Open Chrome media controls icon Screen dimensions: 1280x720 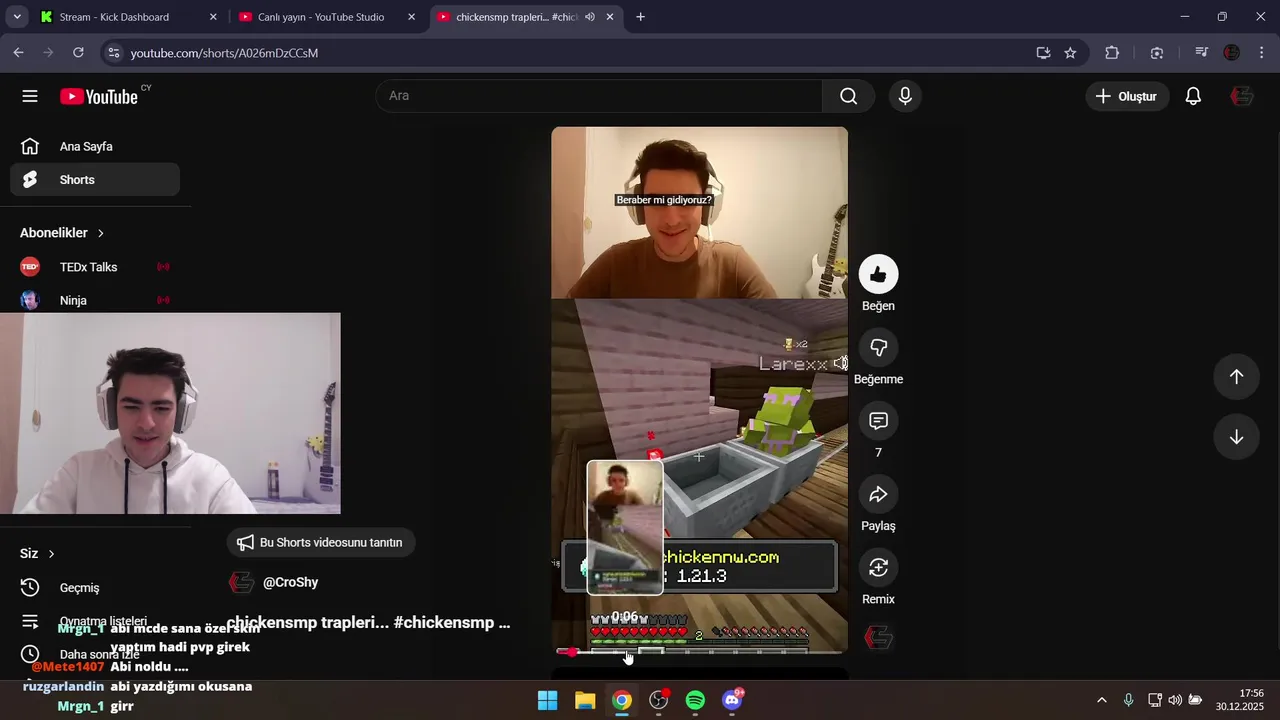point(1201,53)
